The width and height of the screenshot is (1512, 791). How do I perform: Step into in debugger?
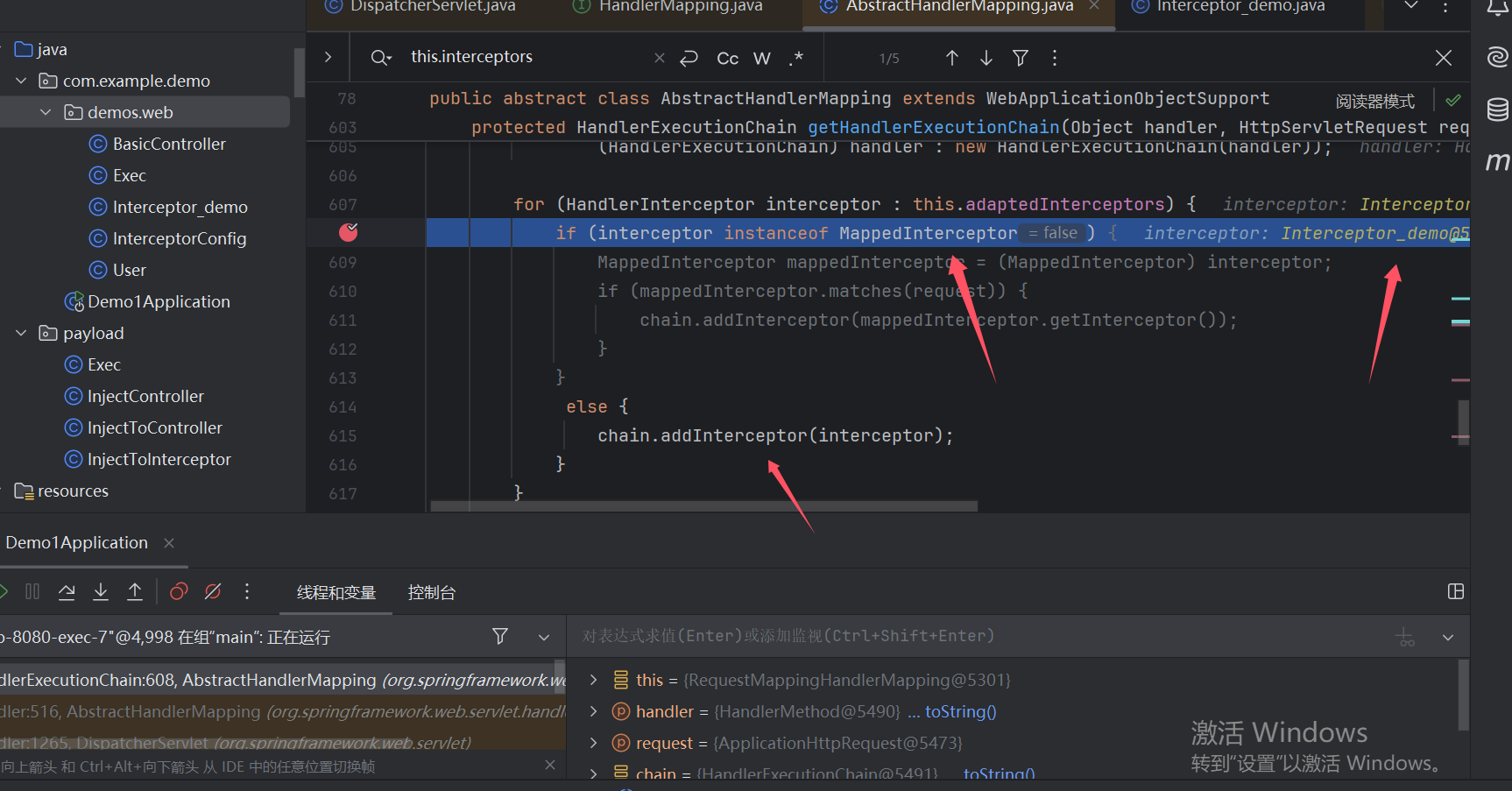(101, 591)
